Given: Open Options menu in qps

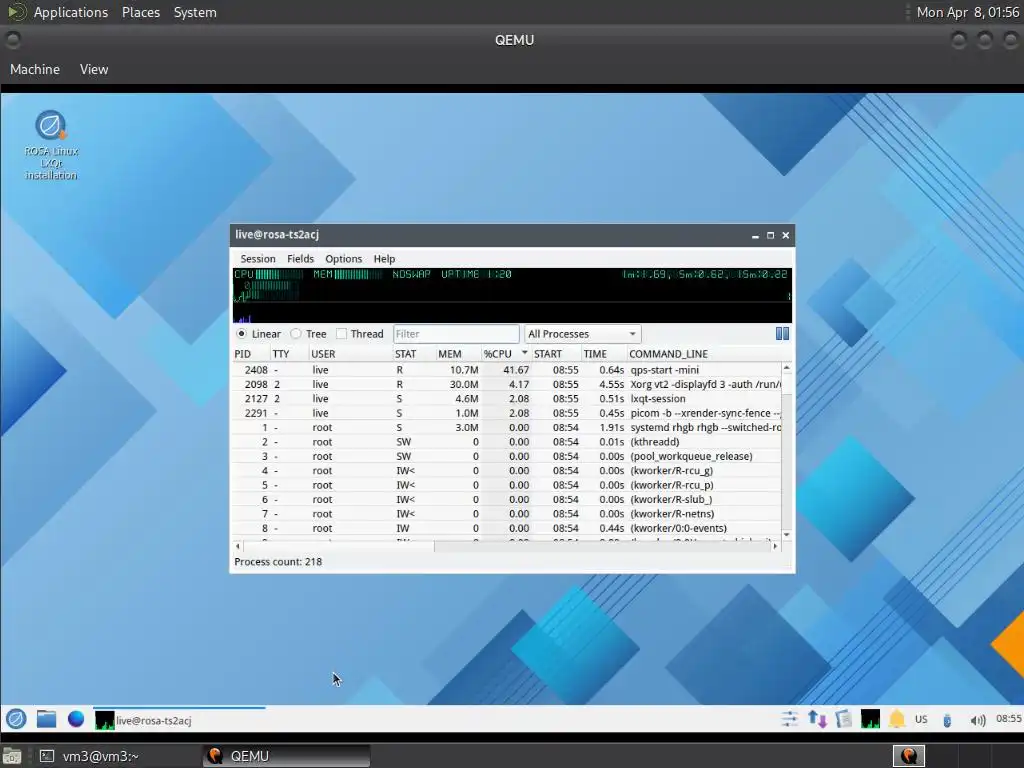Looking at the screenshot, I should point(344,259).
